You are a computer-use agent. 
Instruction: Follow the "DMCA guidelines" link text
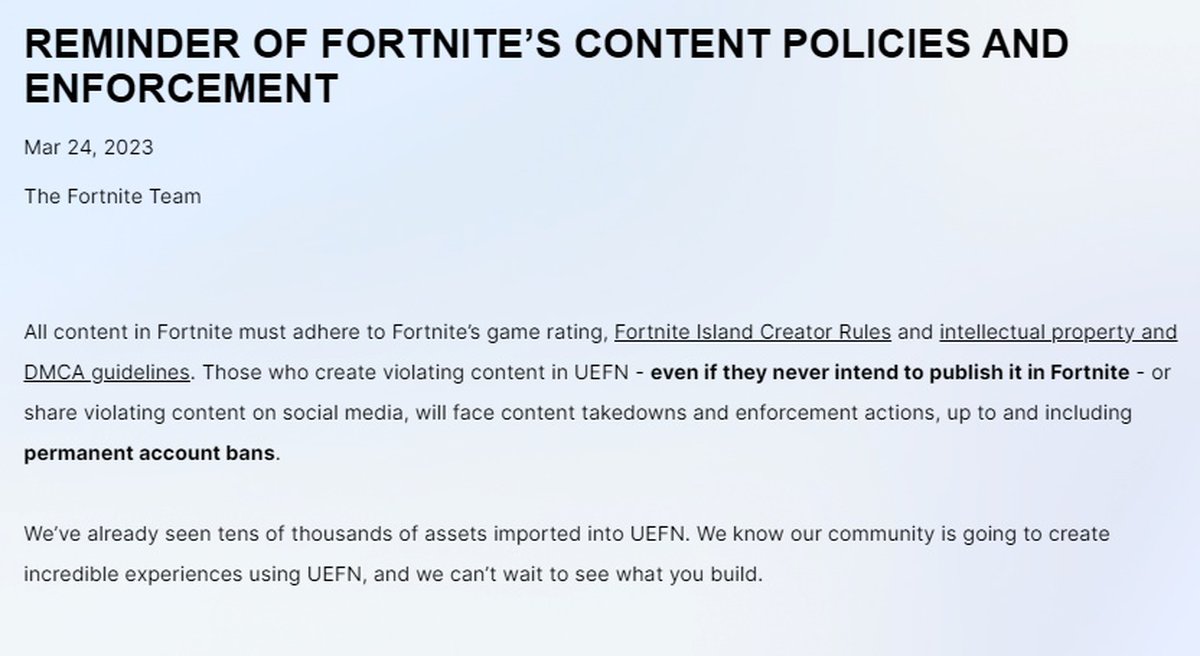(107, 372)
